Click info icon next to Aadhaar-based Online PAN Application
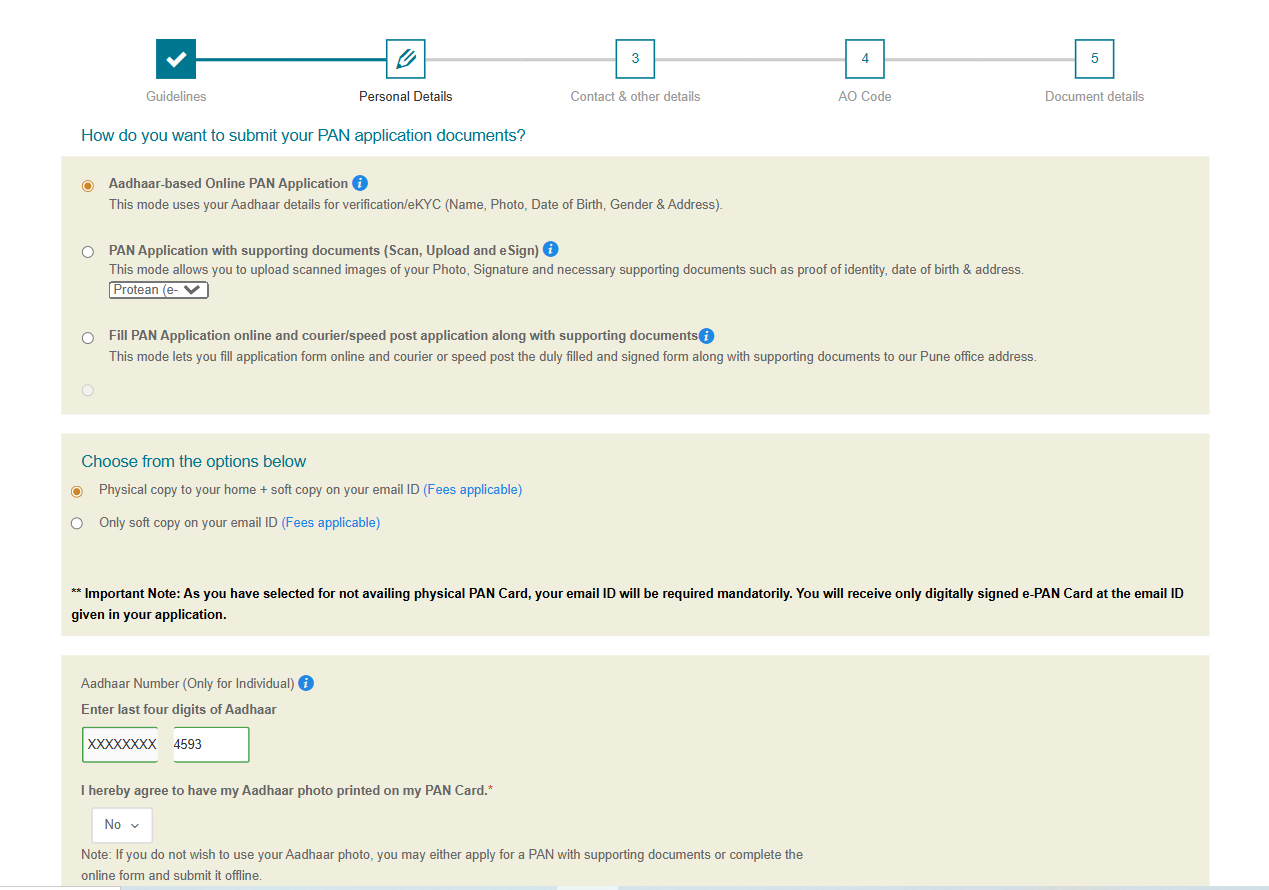Screen dimensions: 1269x890 click(x=360, y=183)
